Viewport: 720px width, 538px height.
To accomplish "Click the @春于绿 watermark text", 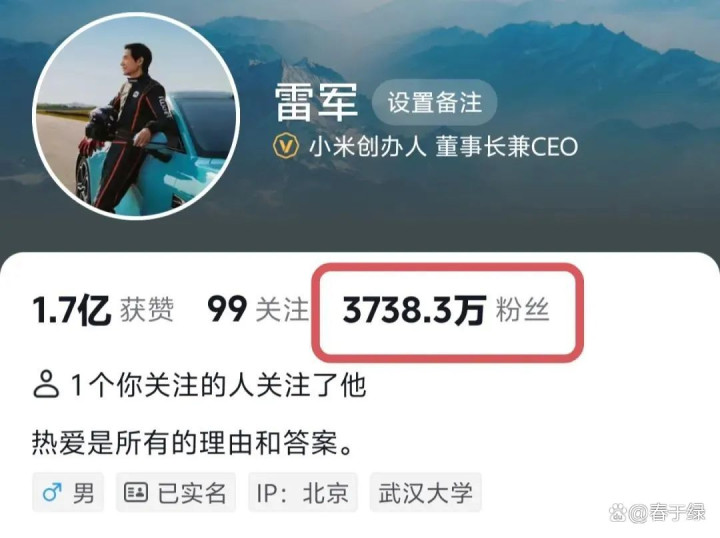I will 667,512.
